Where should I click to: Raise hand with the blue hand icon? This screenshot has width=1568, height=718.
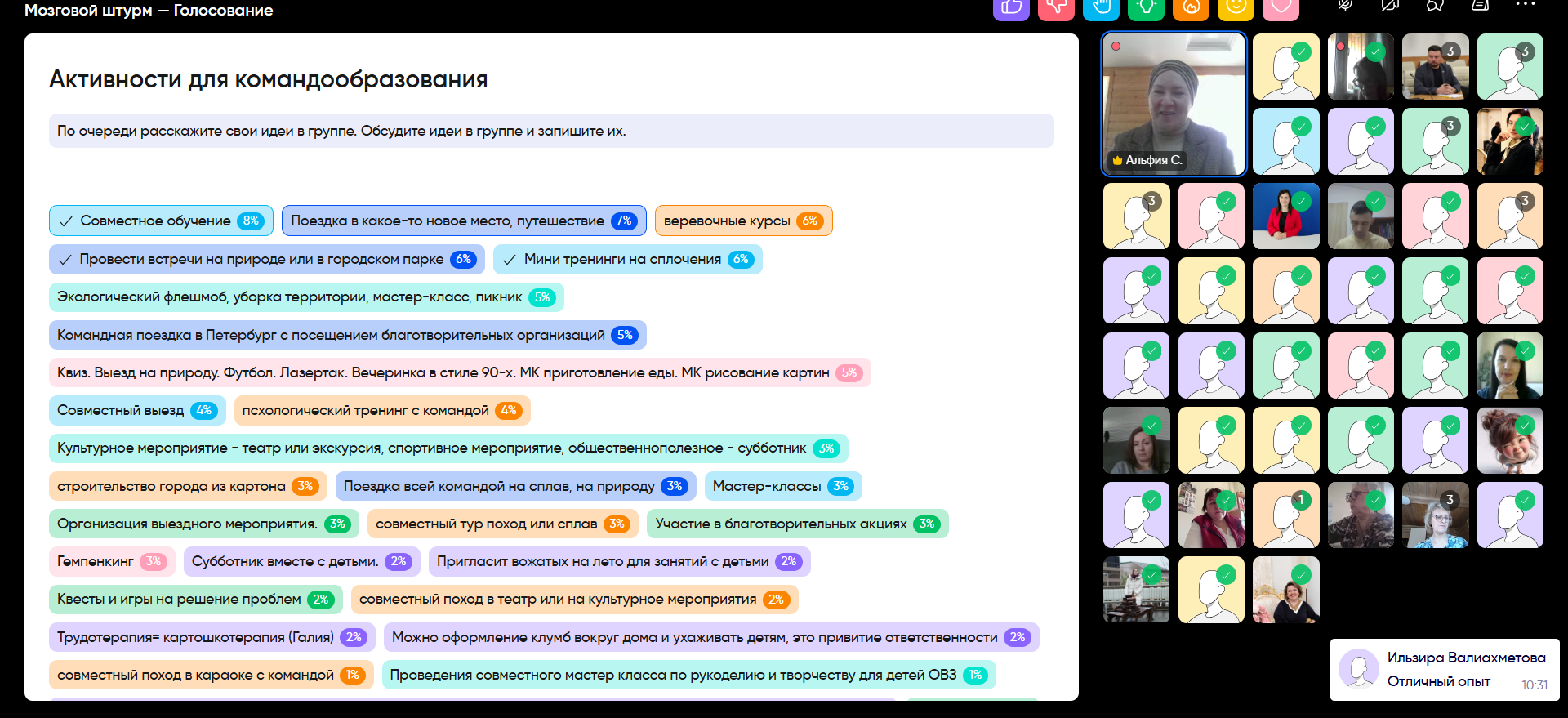pyautogui.click(x=1101, y=8)
